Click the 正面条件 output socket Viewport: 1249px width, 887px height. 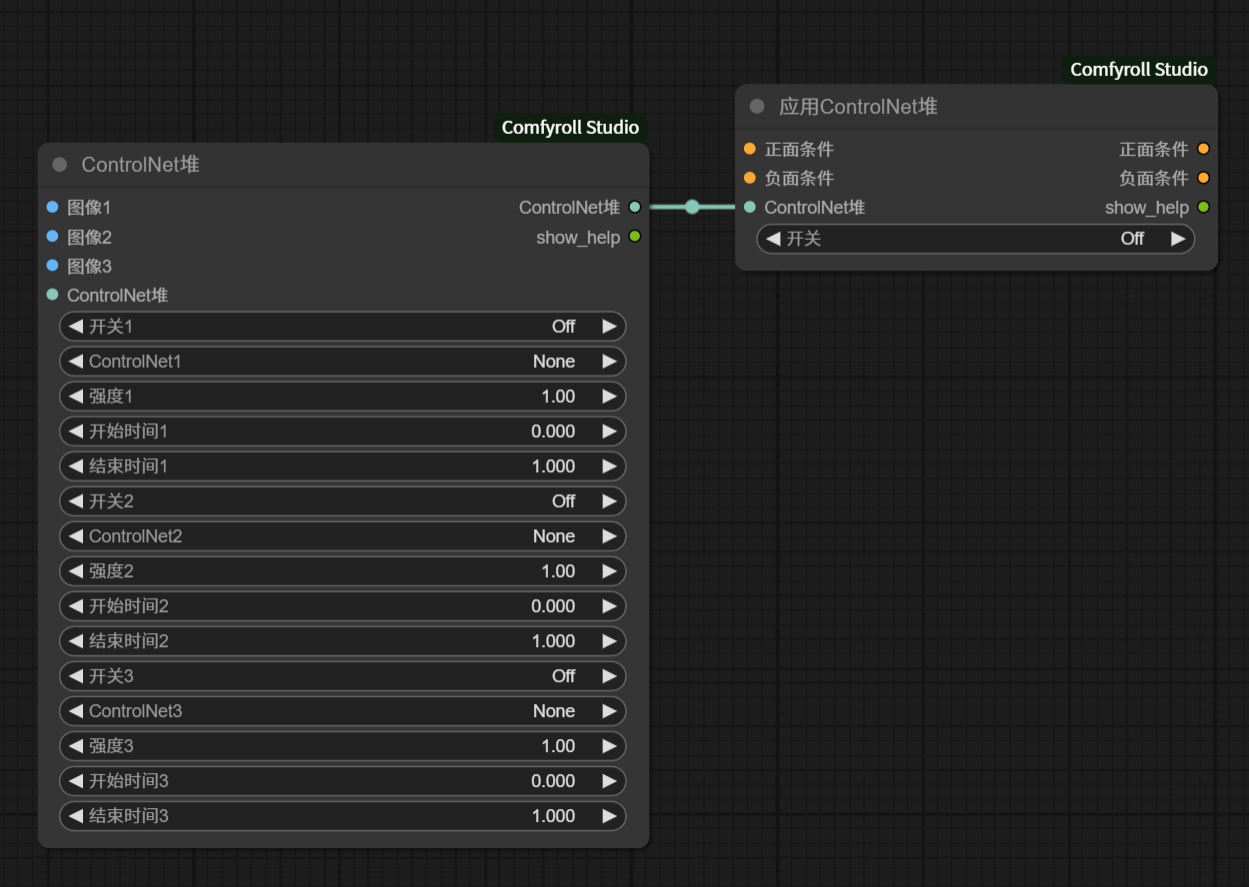[x=1203, y=149]
